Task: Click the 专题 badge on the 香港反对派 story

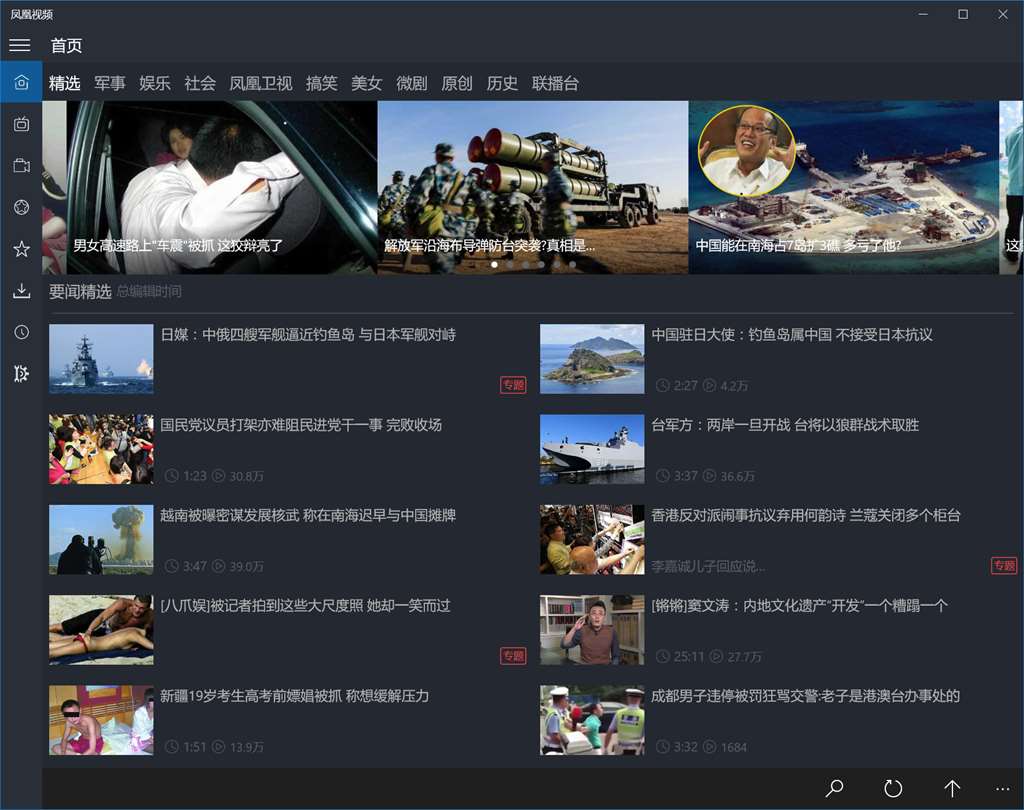Action: click(x=1004, y=565)
